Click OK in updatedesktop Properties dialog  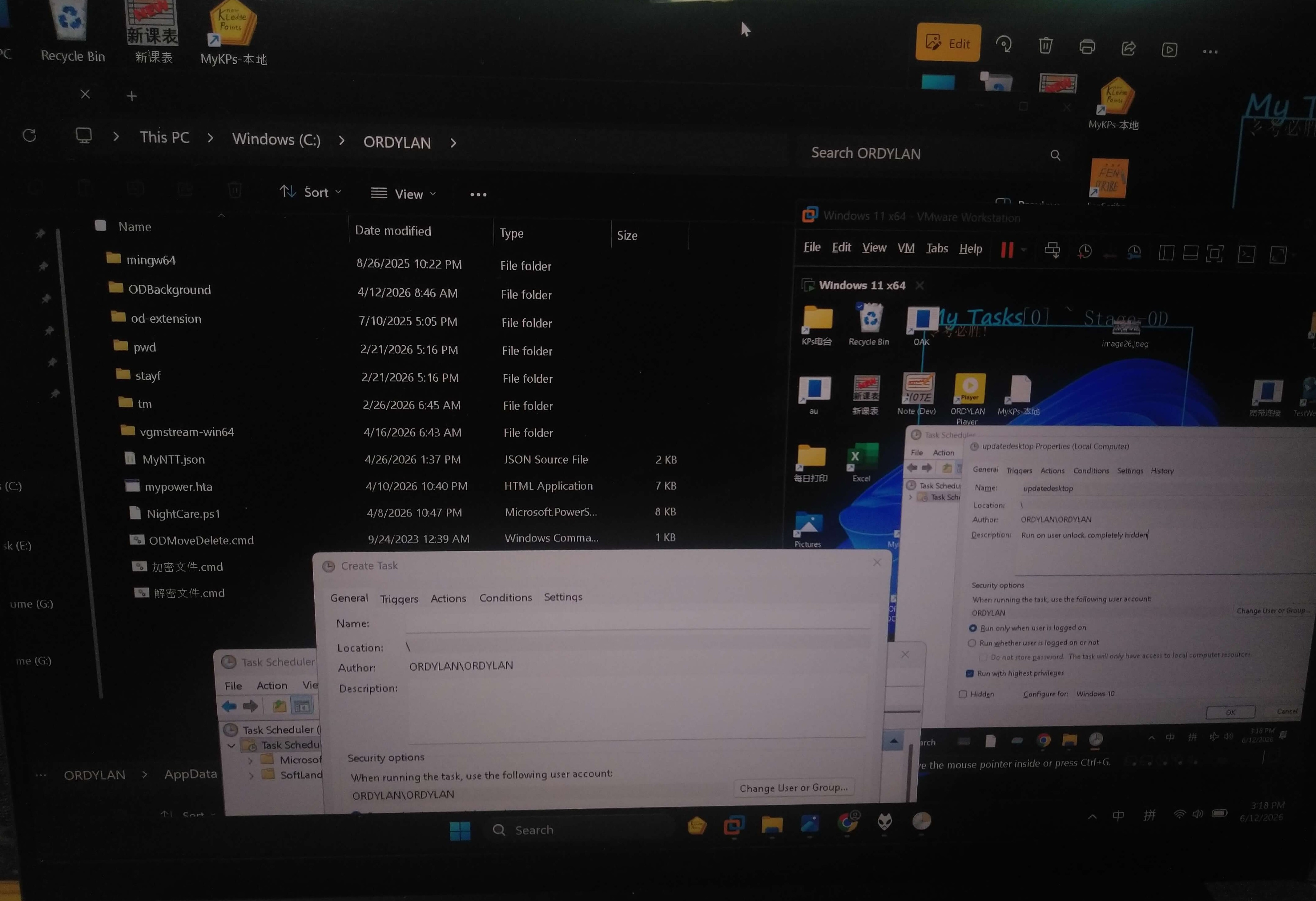point(1230,712)
